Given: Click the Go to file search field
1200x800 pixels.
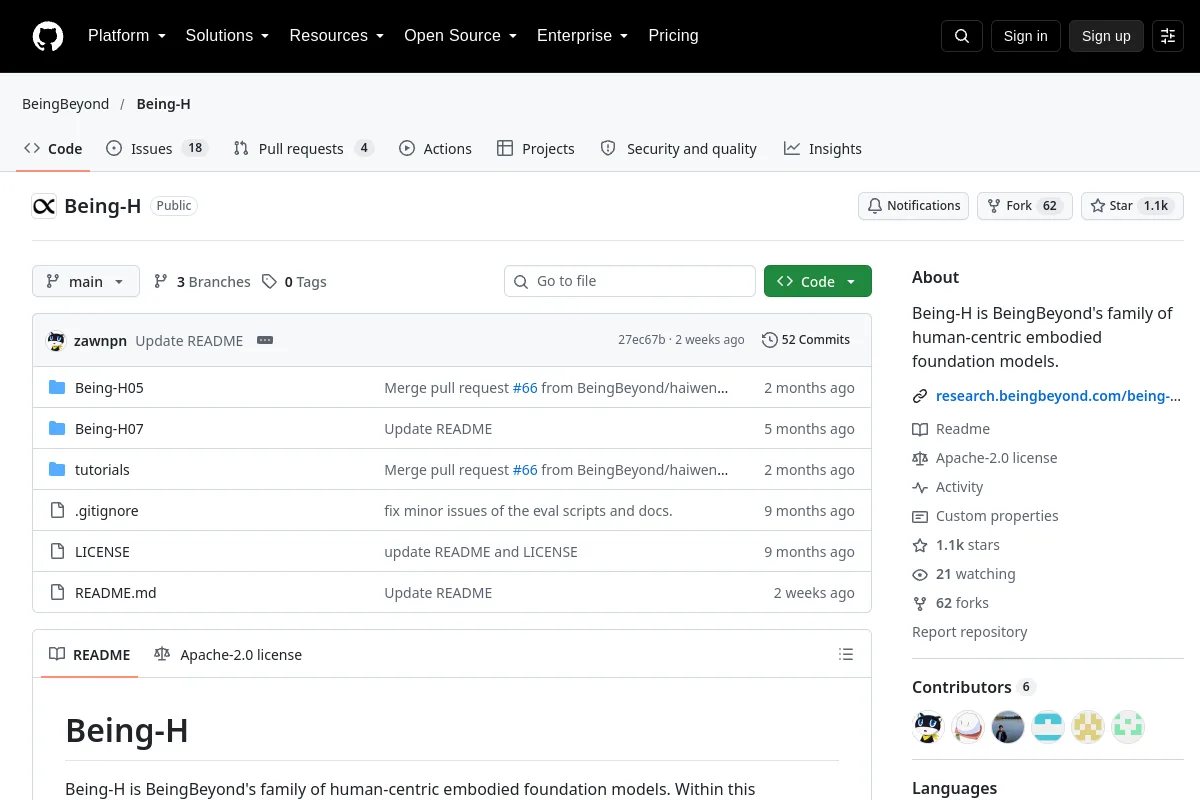Looking at the screenshot, I should click(630, 282).
